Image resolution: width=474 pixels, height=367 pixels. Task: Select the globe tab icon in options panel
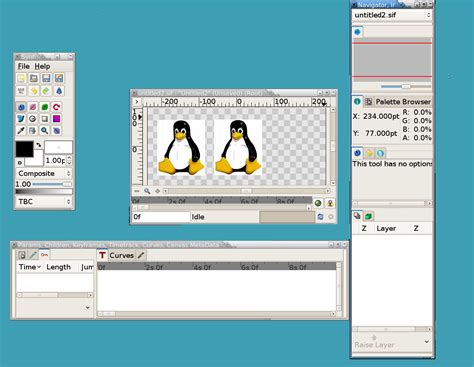[380, 153]
